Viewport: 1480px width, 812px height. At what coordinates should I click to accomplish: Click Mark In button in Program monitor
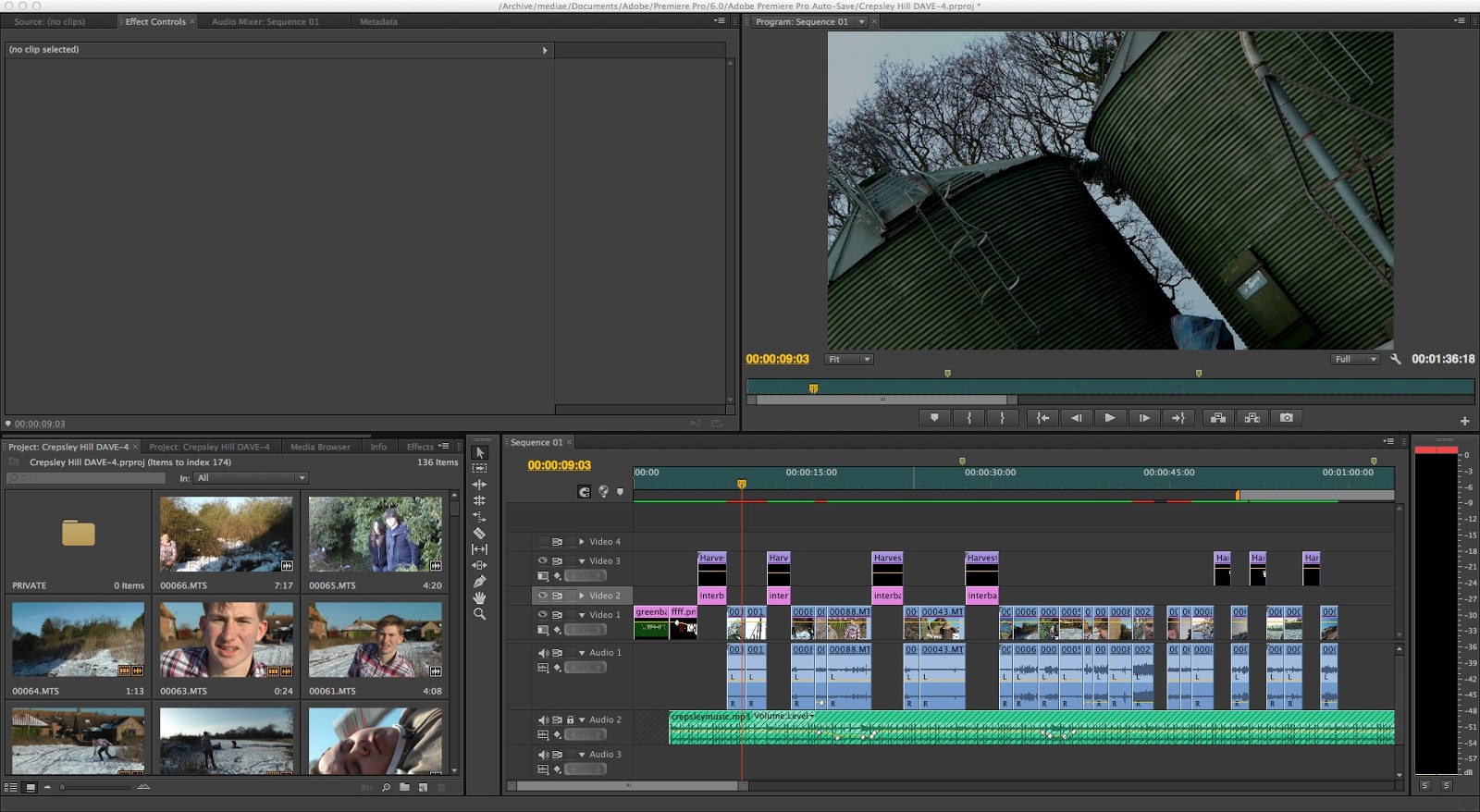968,418
